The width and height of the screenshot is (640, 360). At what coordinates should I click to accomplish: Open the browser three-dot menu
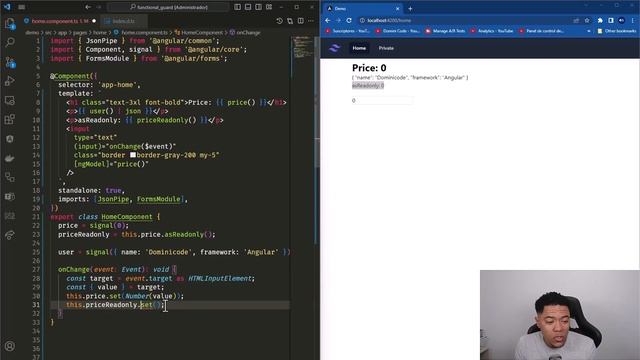633,20
